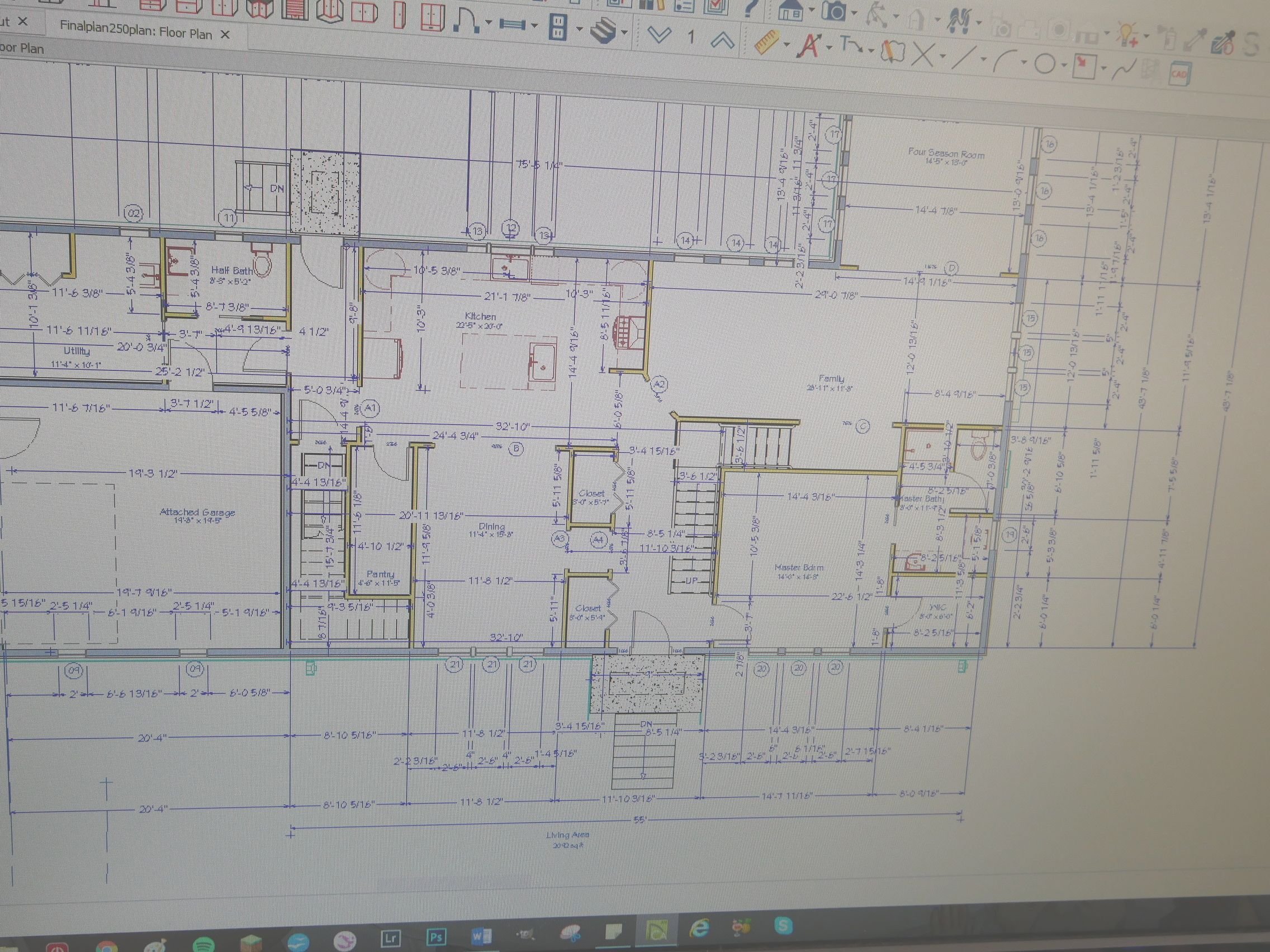Select the Electrical outlet tool icon
Image resolution: width=1270 pixels, height=952 pixels.
(x=558, y=27)
